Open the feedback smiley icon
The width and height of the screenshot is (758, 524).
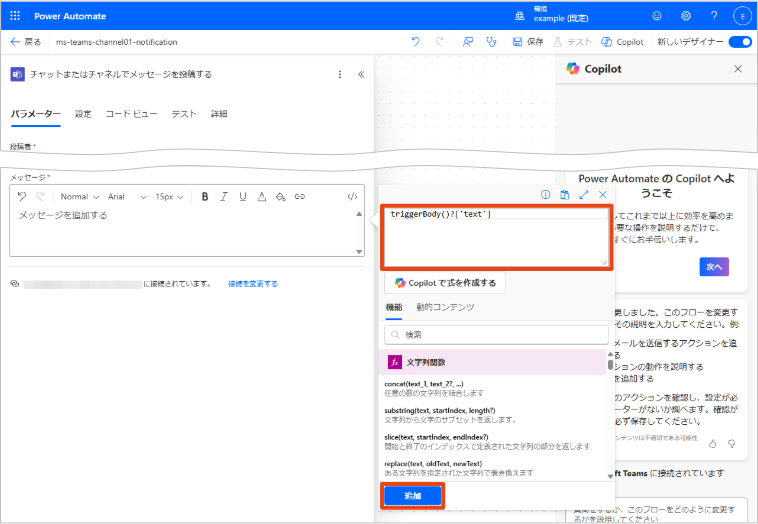[x=657, y=16]
